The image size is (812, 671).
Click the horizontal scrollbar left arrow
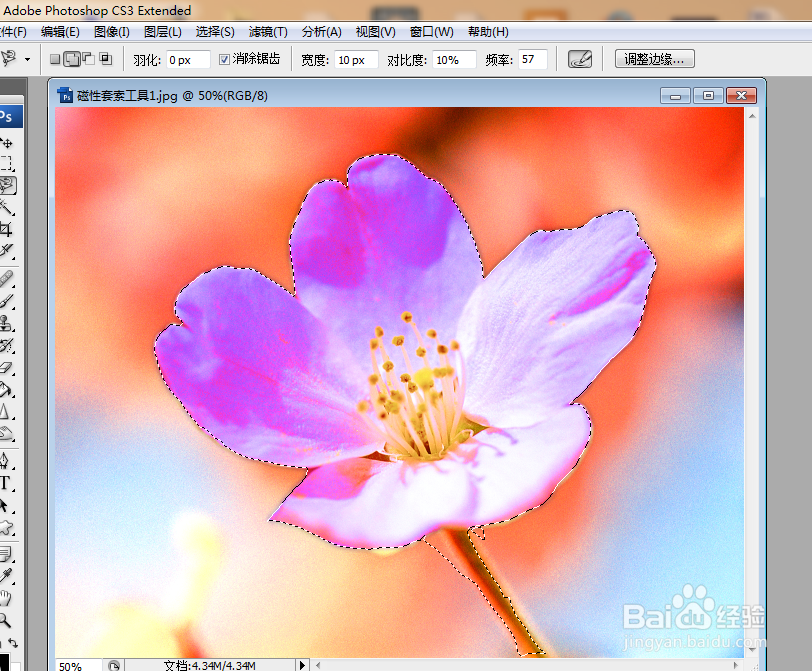pos(318,665)
